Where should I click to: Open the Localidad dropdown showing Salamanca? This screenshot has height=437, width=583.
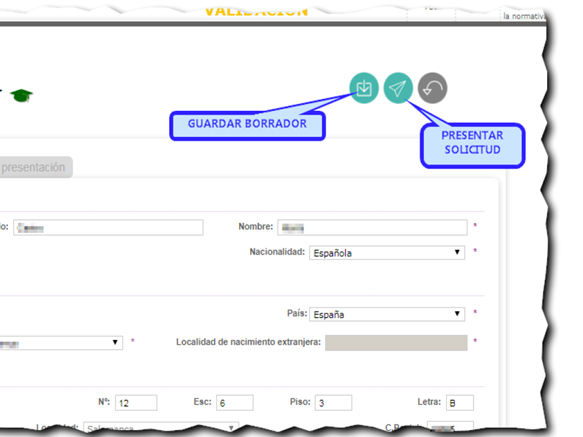161,427
